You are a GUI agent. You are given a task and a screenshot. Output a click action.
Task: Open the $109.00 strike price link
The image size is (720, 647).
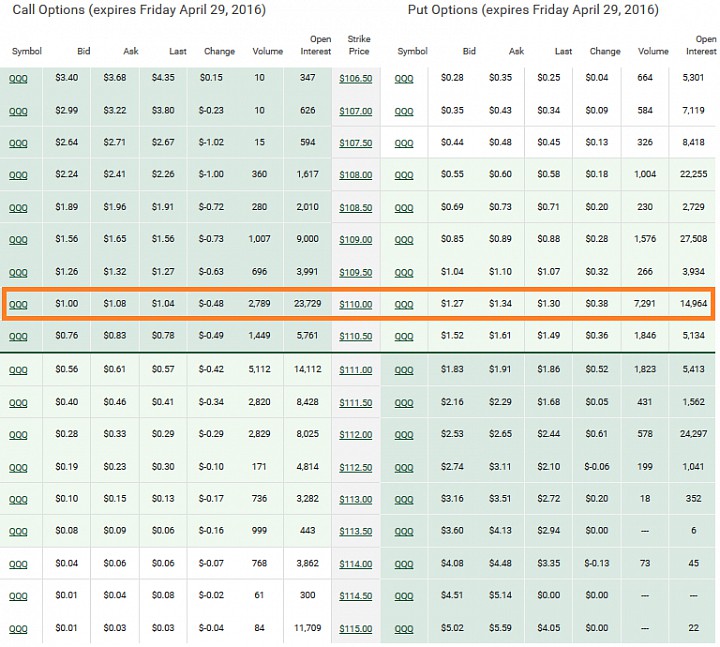(x=355, y=240)
